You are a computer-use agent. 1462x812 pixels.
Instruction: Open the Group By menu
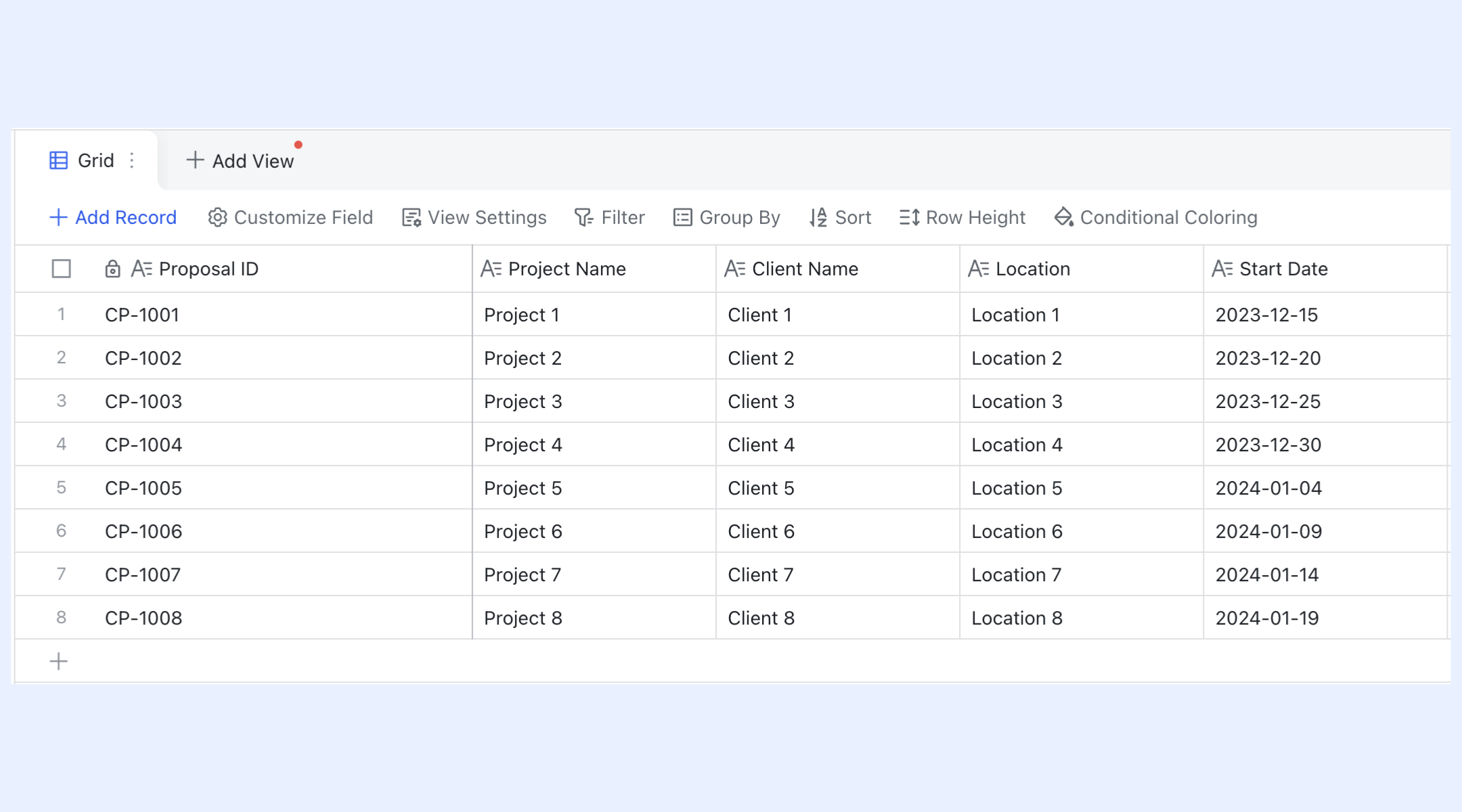(x=727, y=217)
